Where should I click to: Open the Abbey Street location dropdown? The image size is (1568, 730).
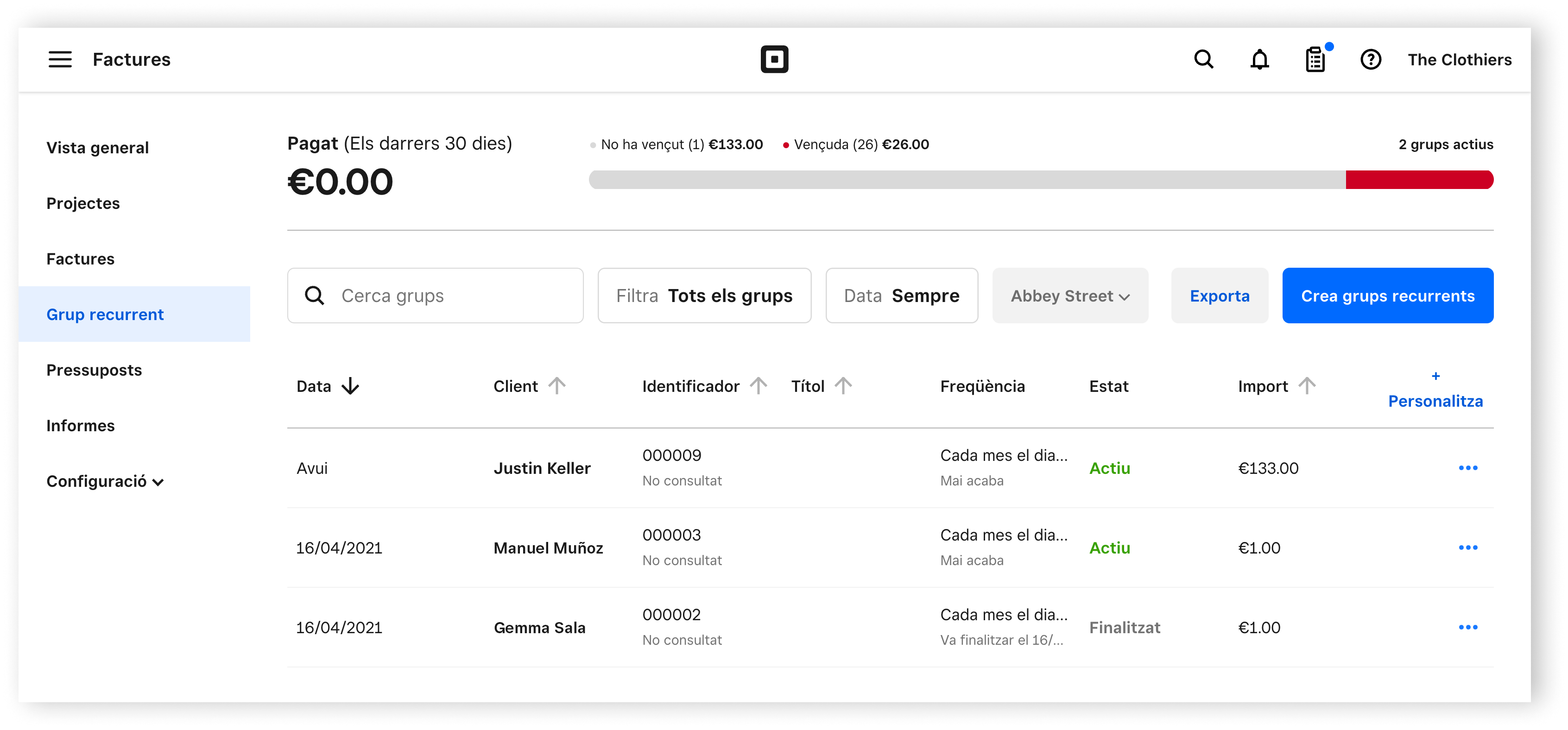pyautogui.click(x=1069, y=296)
